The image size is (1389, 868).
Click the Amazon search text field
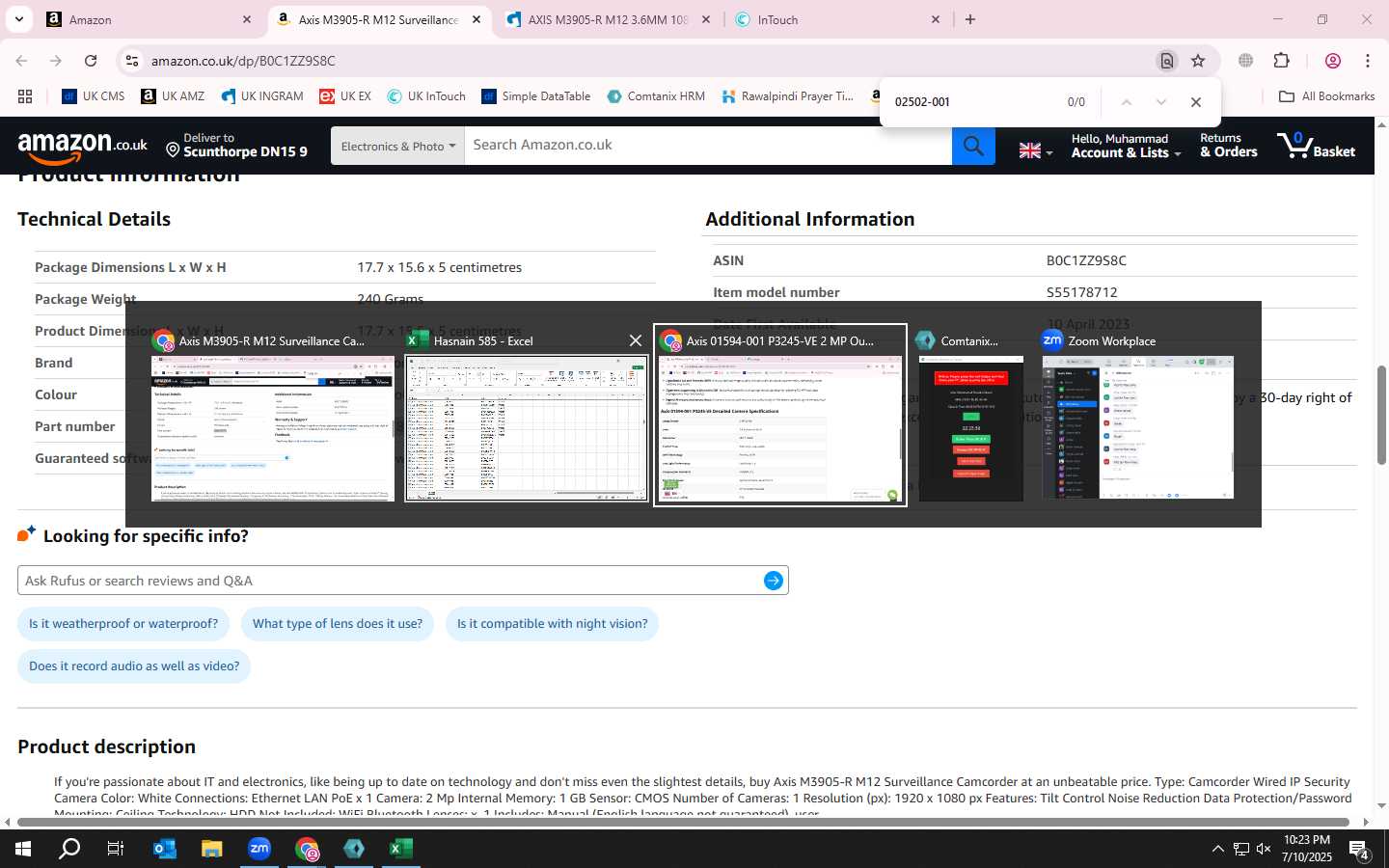click(708, 146)
